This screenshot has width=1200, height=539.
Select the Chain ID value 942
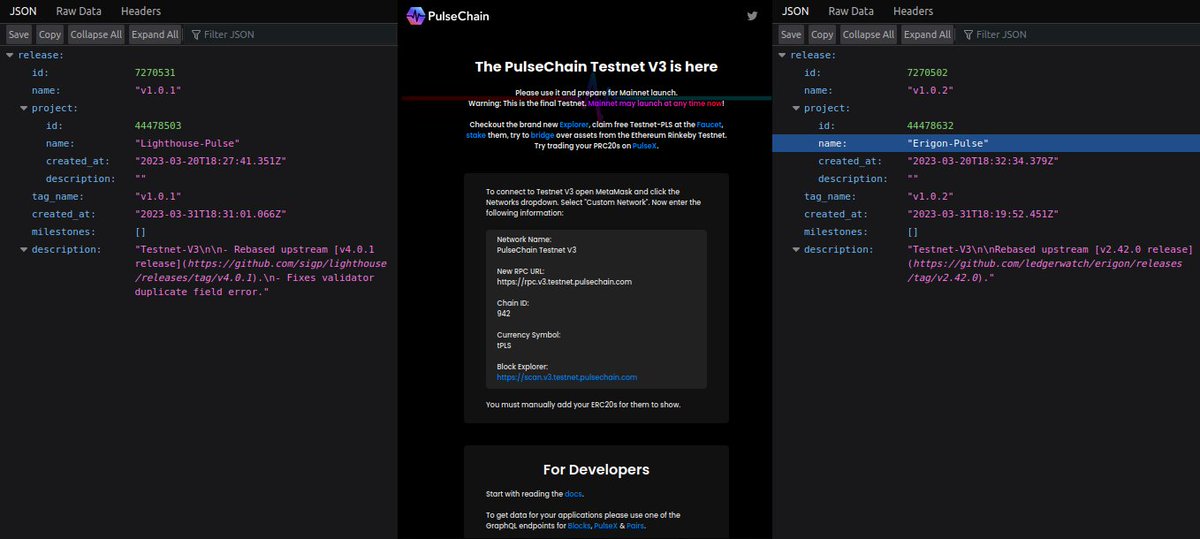504,313
